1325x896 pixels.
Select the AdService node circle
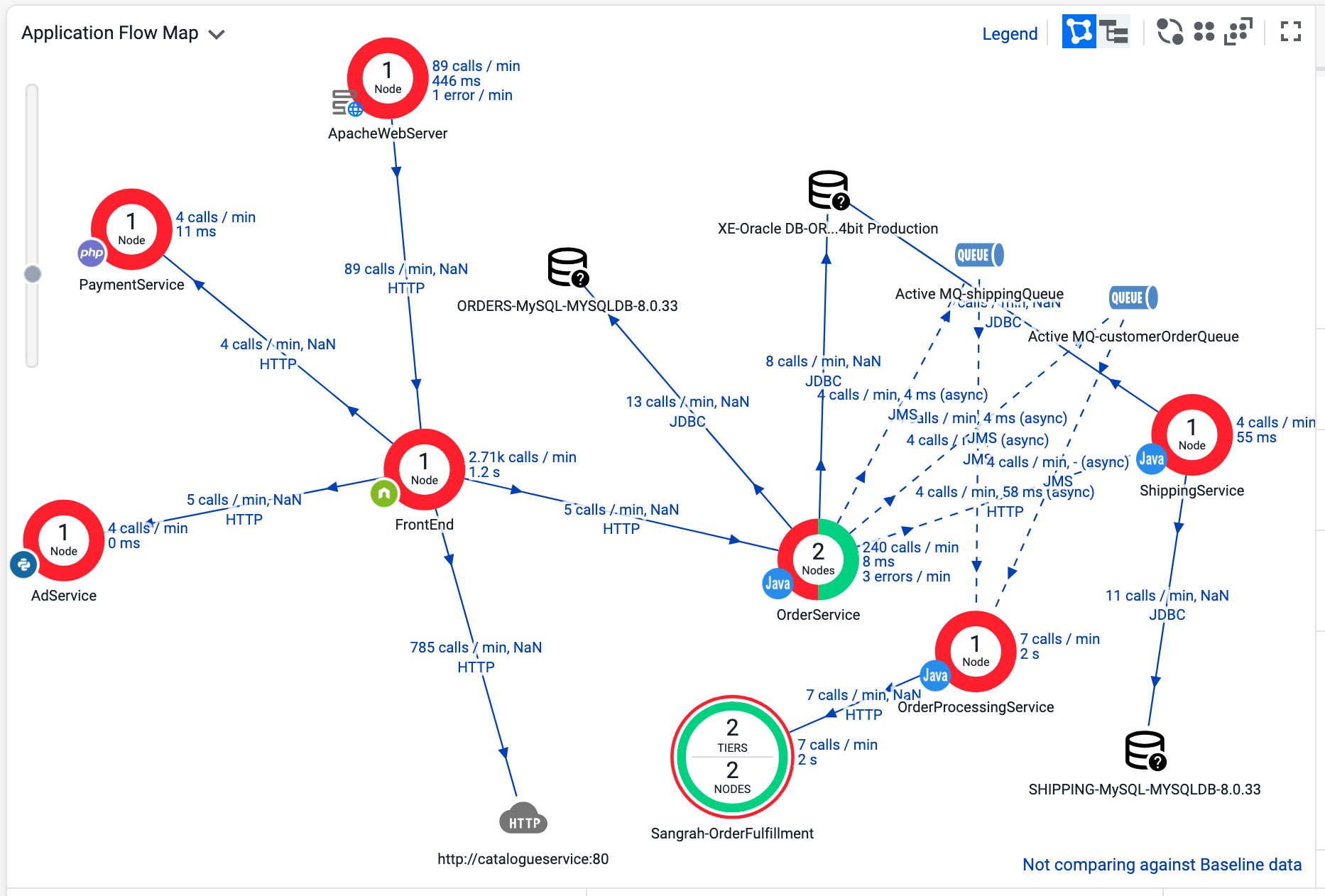(x=64, y=540)
